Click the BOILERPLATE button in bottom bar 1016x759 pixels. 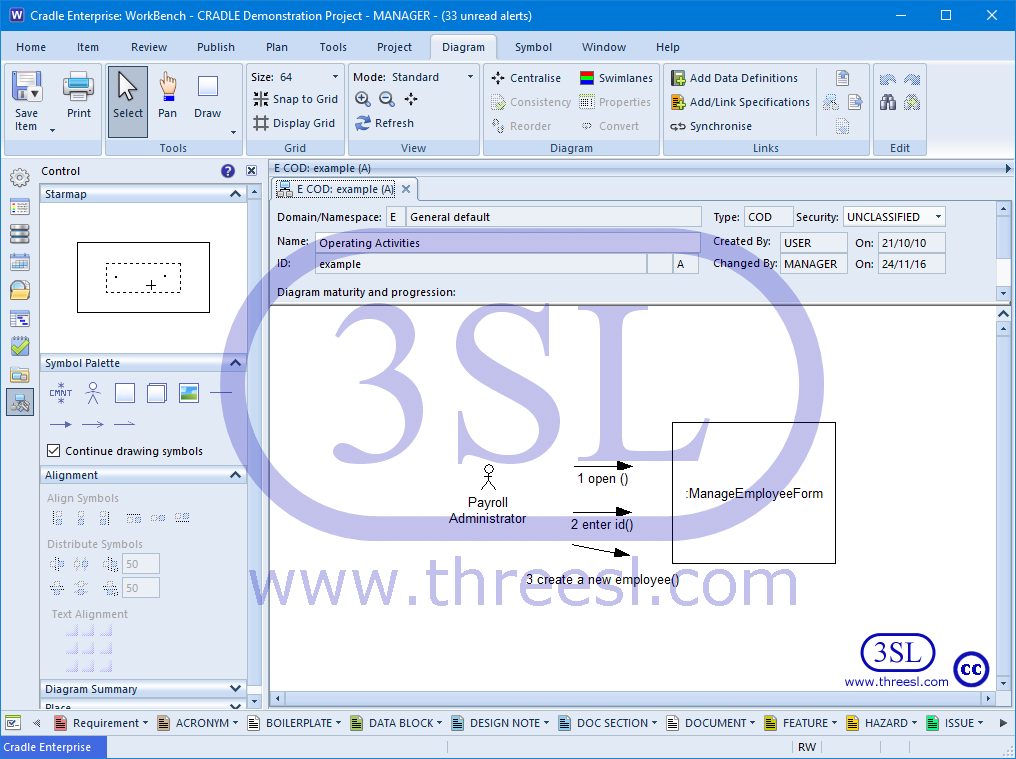[x=294, y=723]
